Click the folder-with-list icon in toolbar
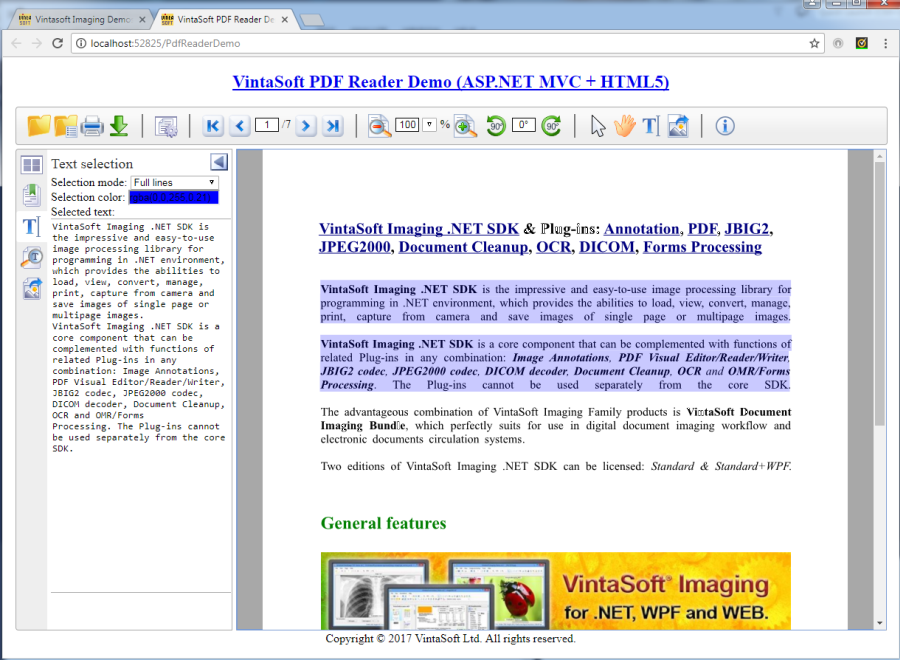 point(65,126)
